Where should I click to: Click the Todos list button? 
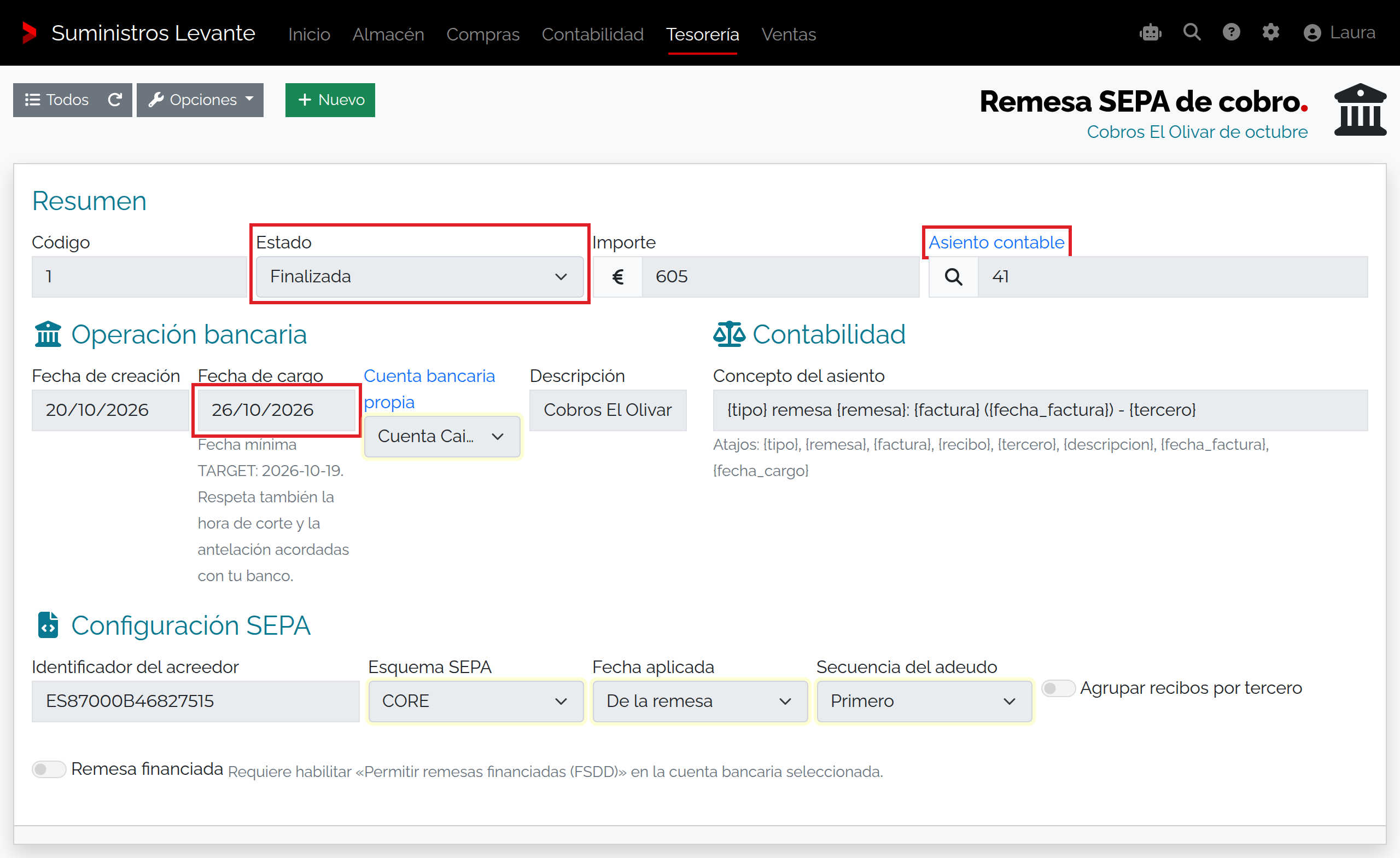click(x=57, y=100)
